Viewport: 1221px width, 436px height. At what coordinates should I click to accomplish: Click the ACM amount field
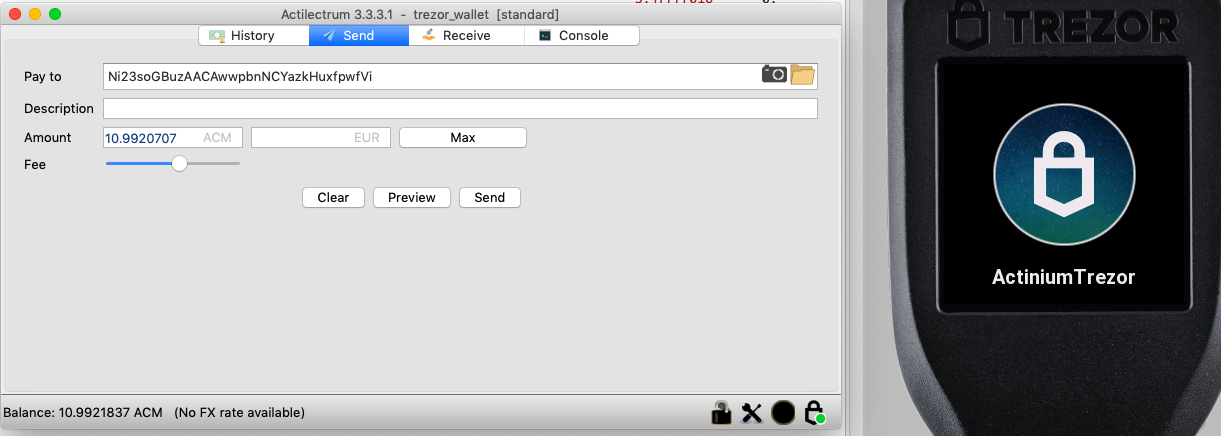[x=173, y=137]
